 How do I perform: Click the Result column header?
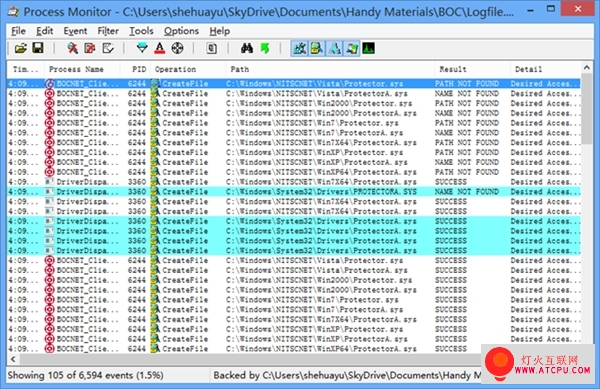pyautogui.click(x=473, y=69)
